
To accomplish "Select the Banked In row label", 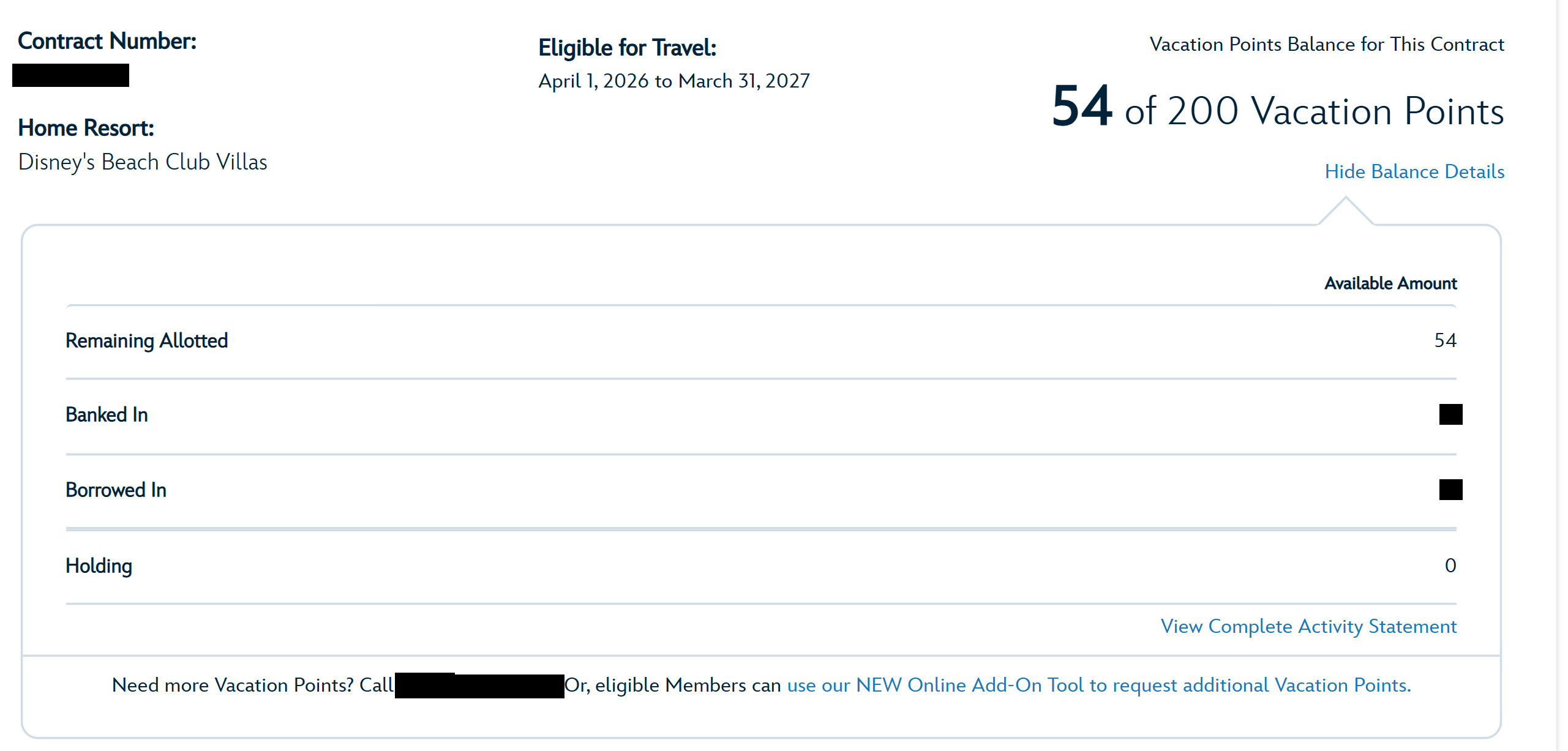I will pos(107,415).
